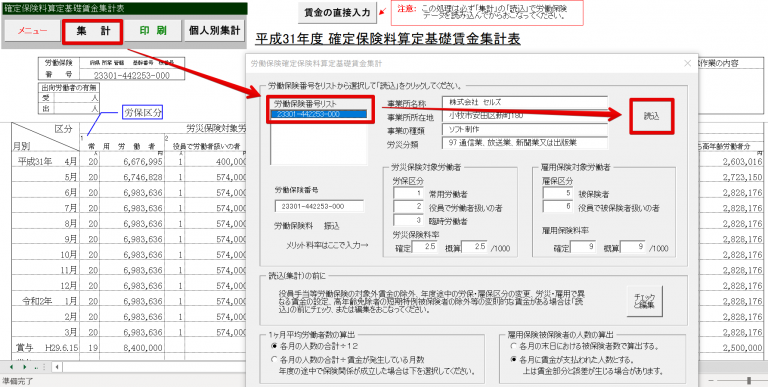Click the 常用労働者 労保区分 field
The width and height of the screenshot is (768, 387).
(408, 194)
